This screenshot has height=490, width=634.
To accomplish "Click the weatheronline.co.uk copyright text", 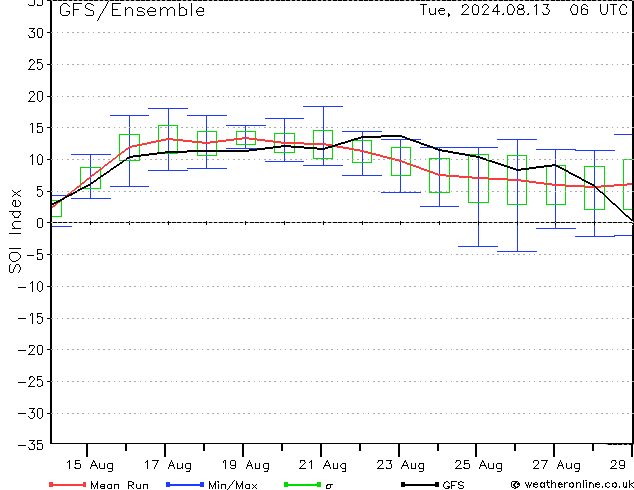I will (572, 484).
